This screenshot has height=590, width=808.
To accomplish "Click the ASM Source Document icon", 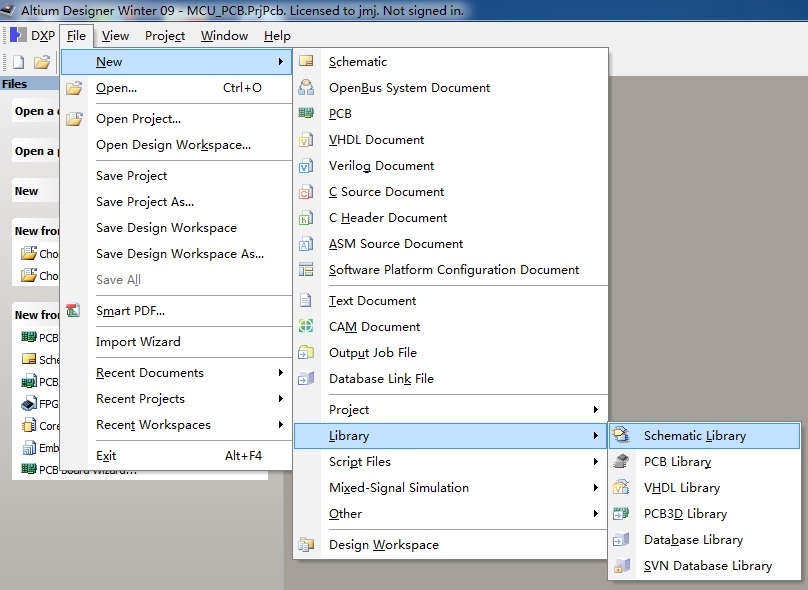I will pos(306,244).
